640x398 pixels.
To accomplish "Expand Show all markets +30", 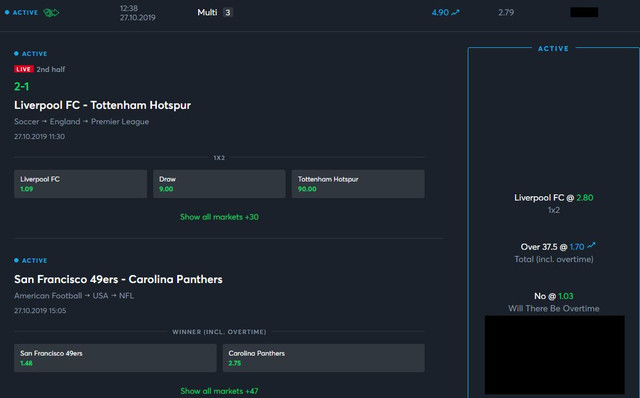I will click(x=219, y=217).
